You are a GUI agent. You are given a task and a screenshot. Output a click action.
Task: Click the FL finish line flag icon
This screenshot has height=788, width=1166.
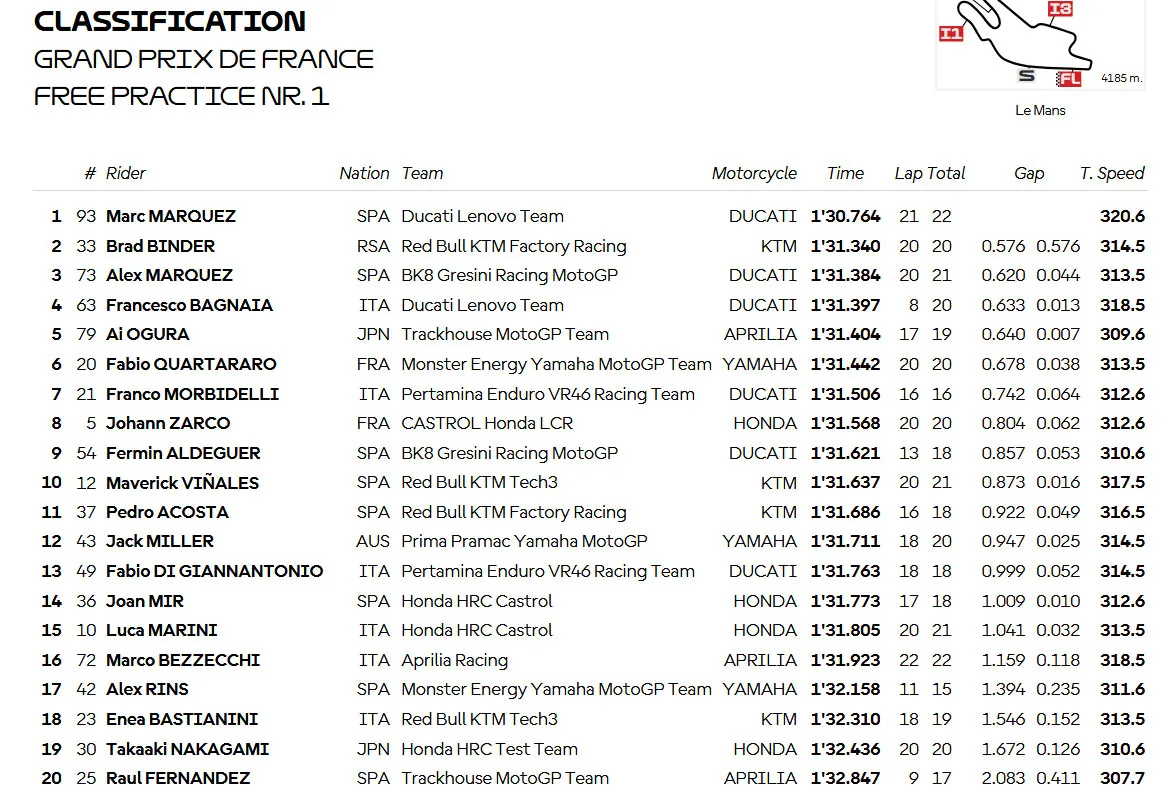click(x=1069, y=79)
